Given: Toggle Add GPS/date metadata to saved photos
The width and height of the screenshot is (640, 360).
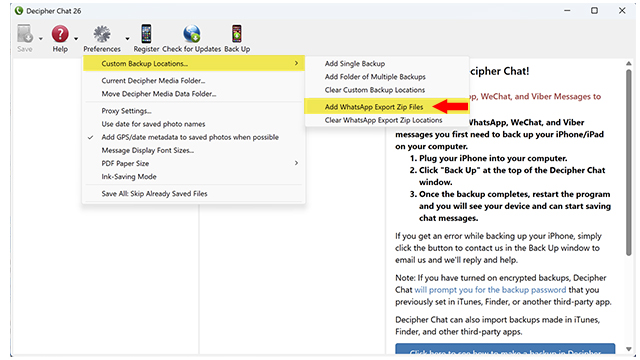Looking at the screenshot, I should click(x=193, y=137).
